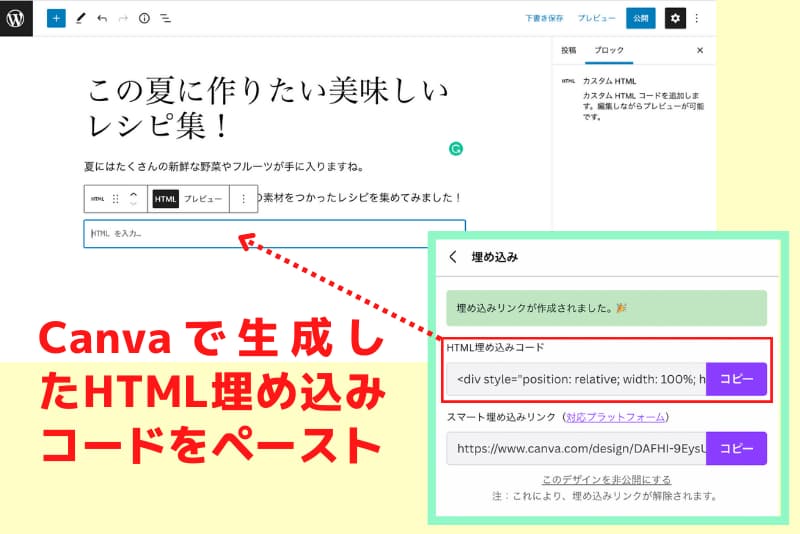Switch to the 投稿 sidebar tab
This screenshot has height=534, width=800.
click(x=568, y=50)
